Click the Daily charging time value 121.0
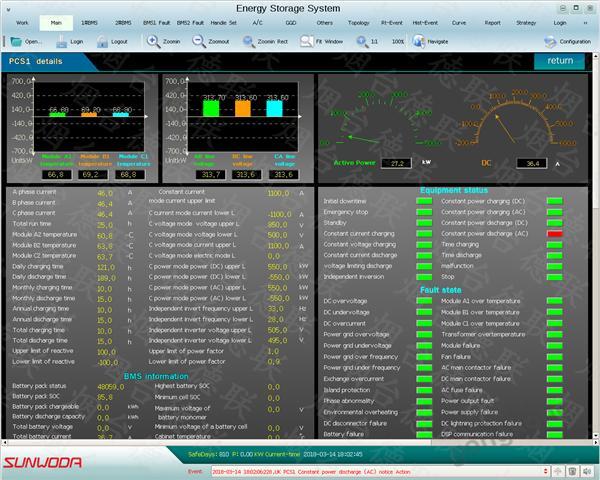The image size is (600, 480). coord(106,267)
